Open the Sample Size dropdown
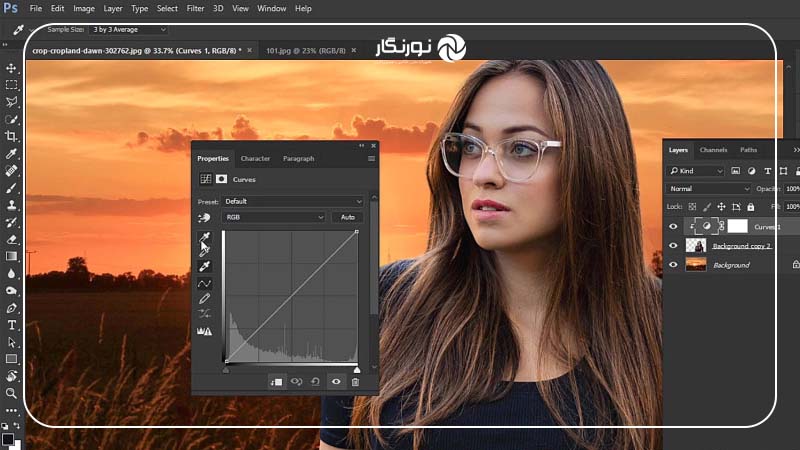800x450 pixels. (129, 30)
